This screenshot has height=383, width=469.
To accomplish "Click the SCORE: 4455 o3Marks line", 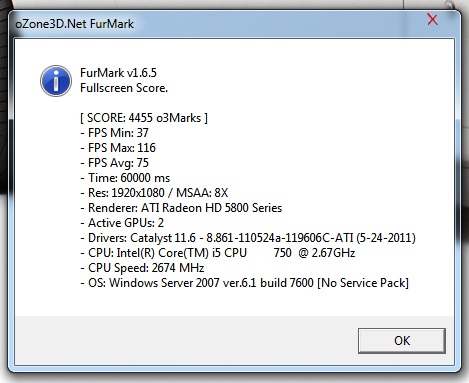I will [144, 118].
